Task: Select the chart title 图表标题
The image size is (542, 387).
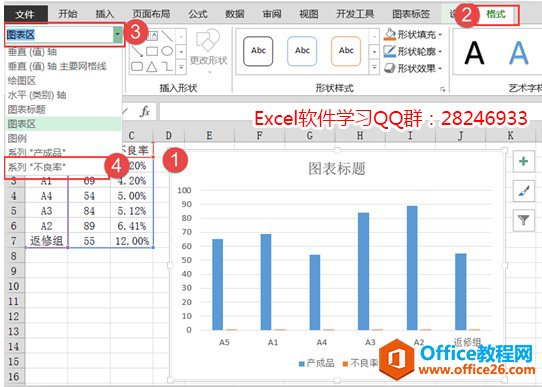Action: [337, 169]
